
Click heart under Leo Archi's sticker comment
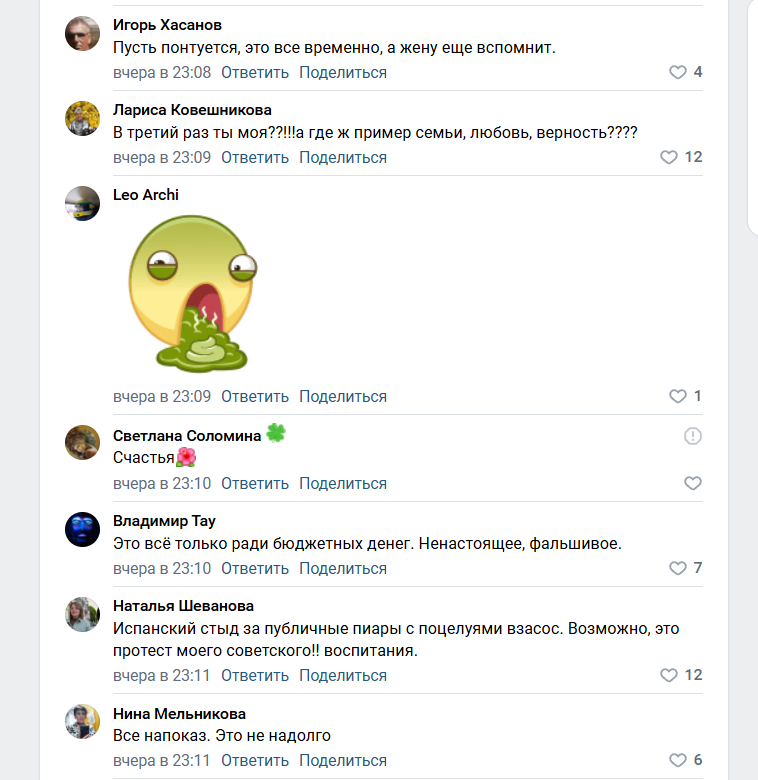(x=678, y=396)
